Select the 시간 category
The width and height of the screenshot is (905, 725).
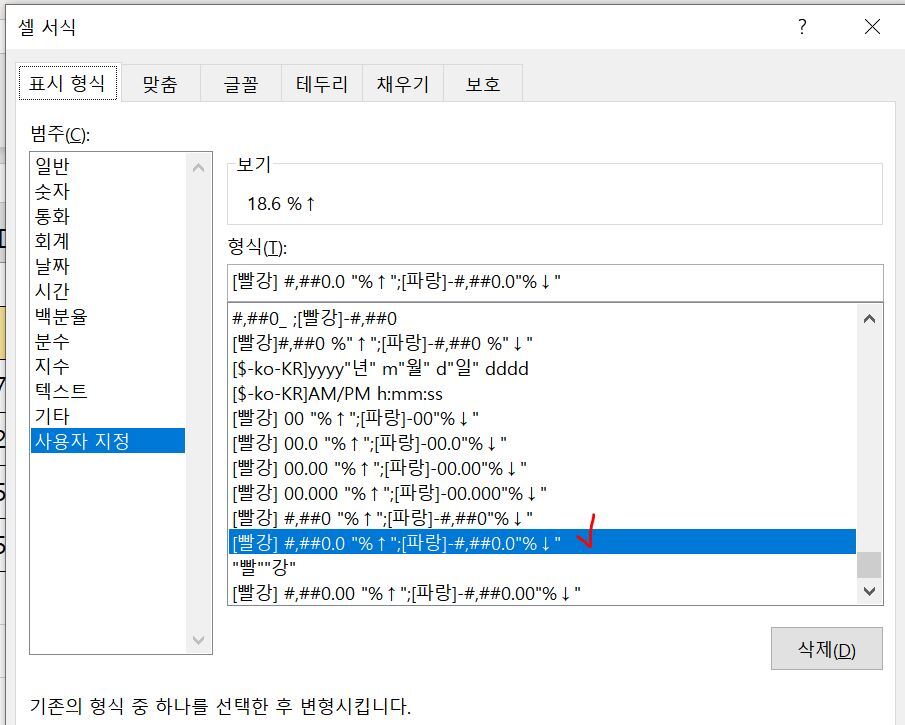[x=108, y=291]
